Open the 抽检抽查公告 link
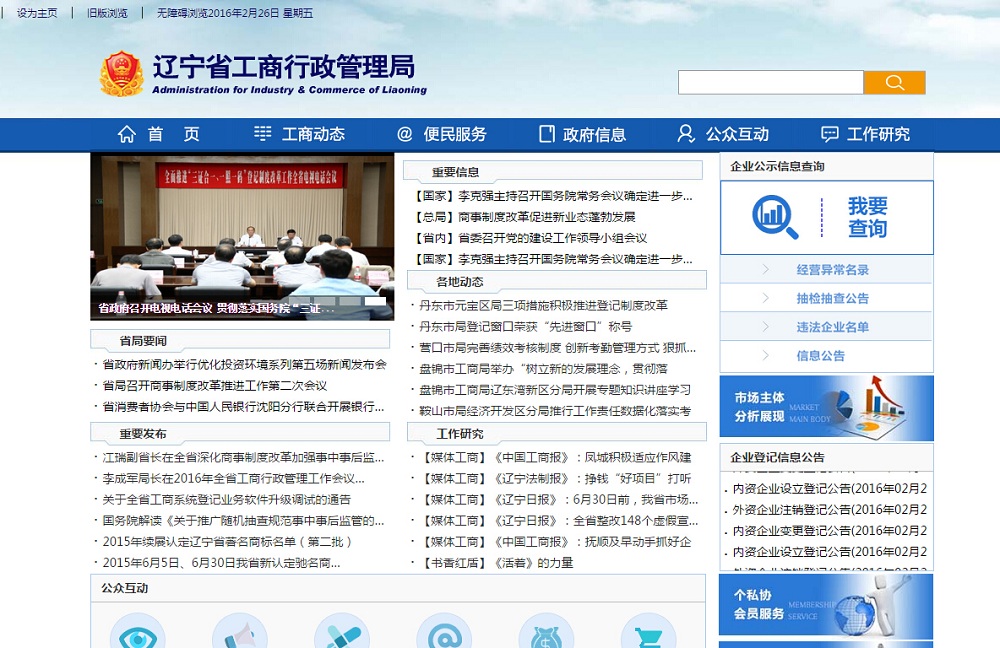Image resolution: width=1000 pixels, height=648 pixels. (x=832, y=298)
